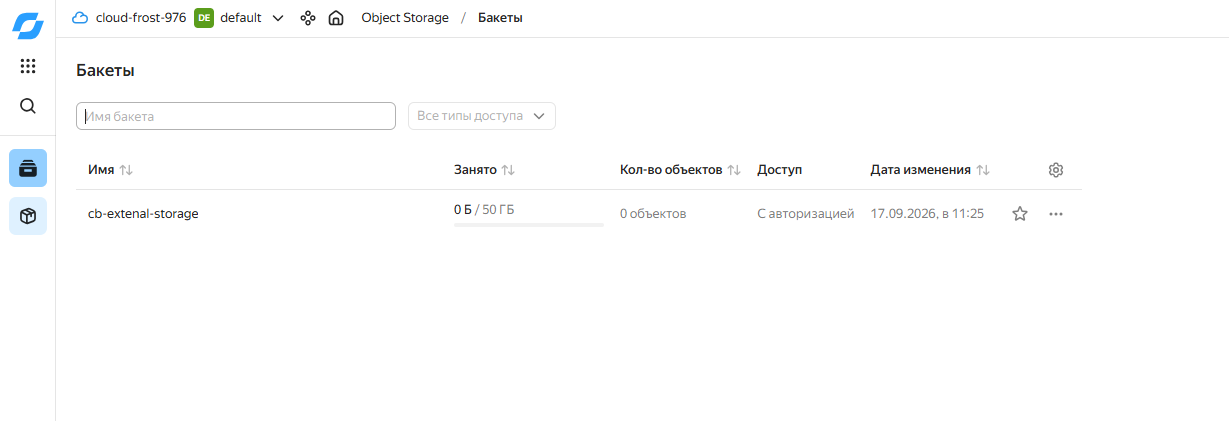Star the cb-extenal-storage bucket as favorite
The height and width of the screenshot is (421, 1229).
click(1020, 213)
